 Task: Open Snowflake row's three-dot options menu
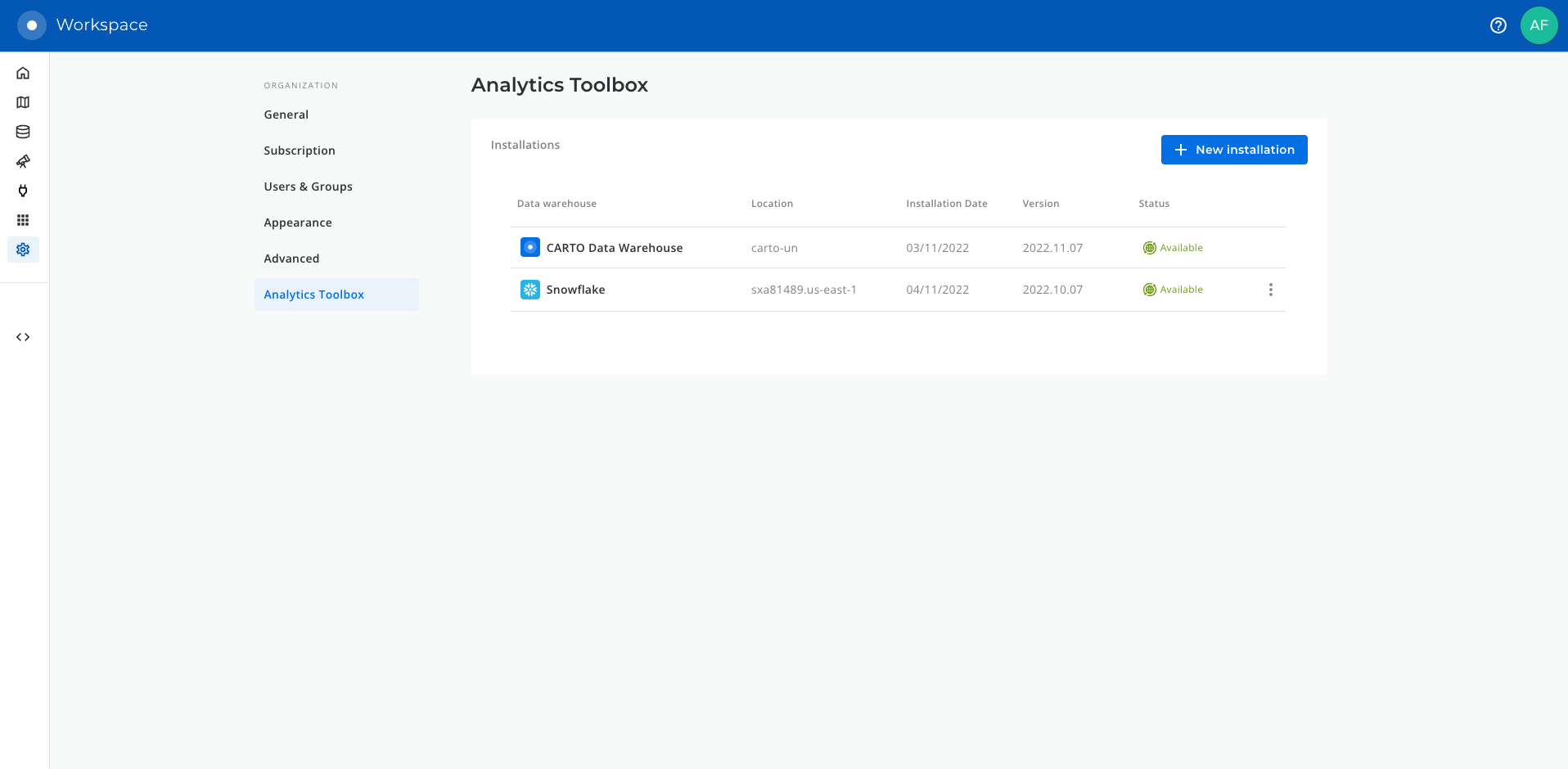coord(1270,290)
